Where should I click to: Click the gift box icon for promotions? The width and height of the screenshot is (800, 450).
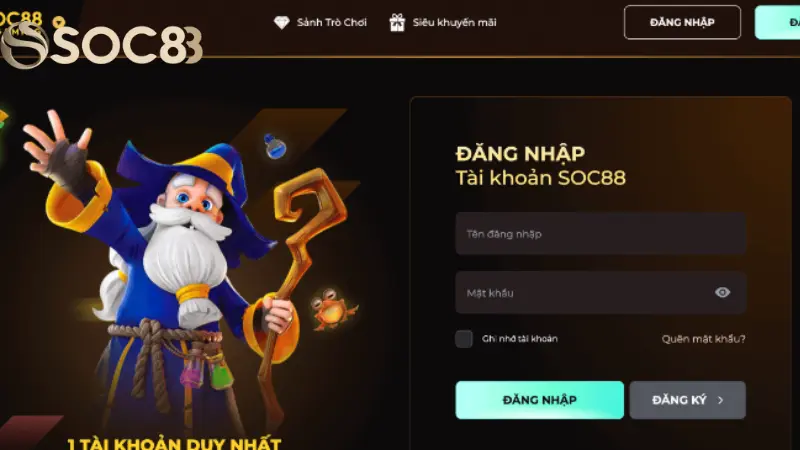pyautogui.click(x=397, y=22)
